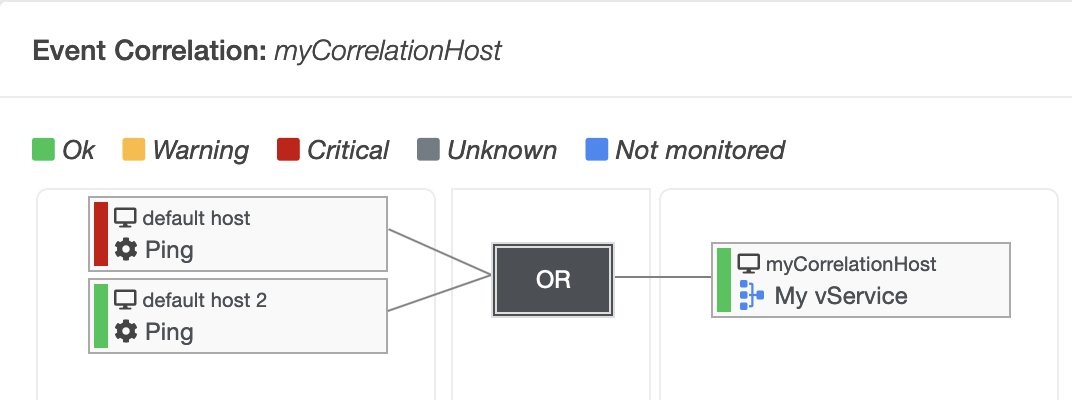This screenshot has width=1072, height=400.
Task: Select the OR operator node
Action: (553, 280)
